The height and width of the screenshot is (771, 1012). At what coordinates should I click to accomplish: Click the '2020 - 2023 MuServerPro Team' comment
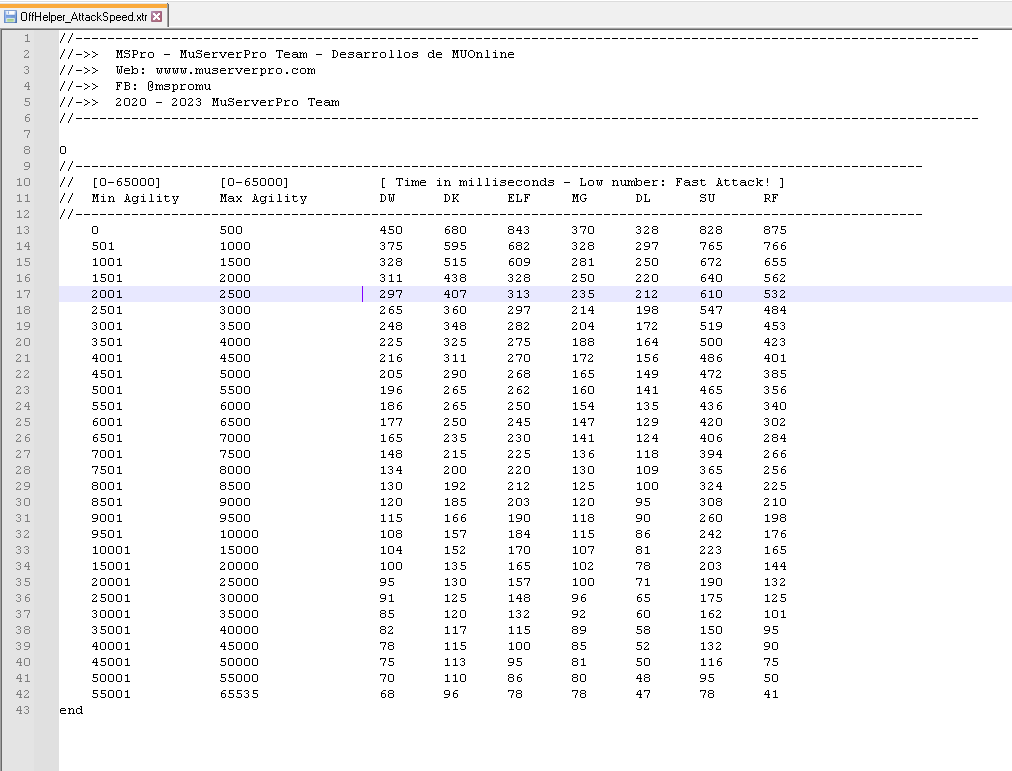227,102
